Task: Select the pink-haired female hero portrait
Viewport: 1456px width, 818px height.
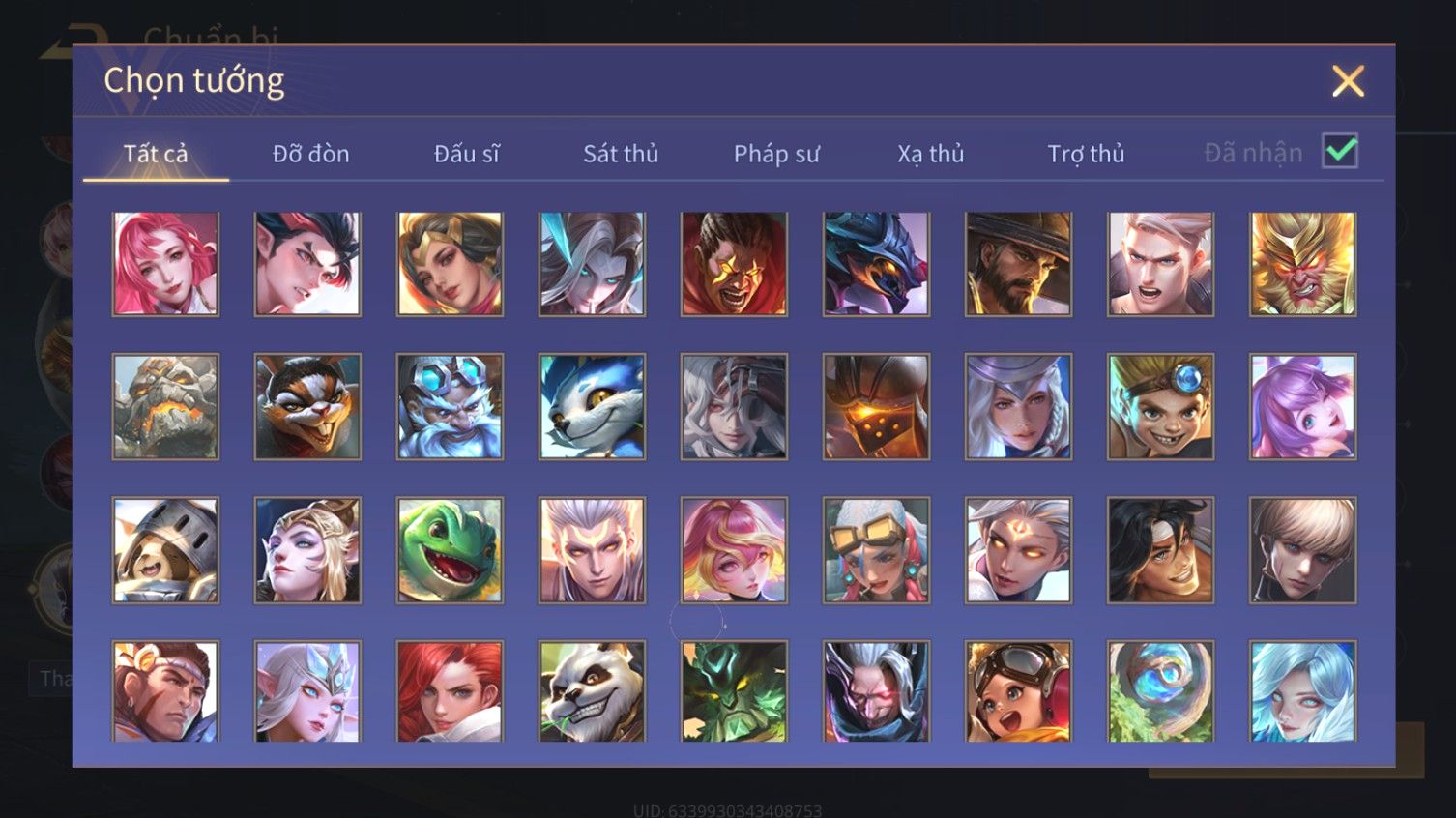Action: (x=165, y=264)
